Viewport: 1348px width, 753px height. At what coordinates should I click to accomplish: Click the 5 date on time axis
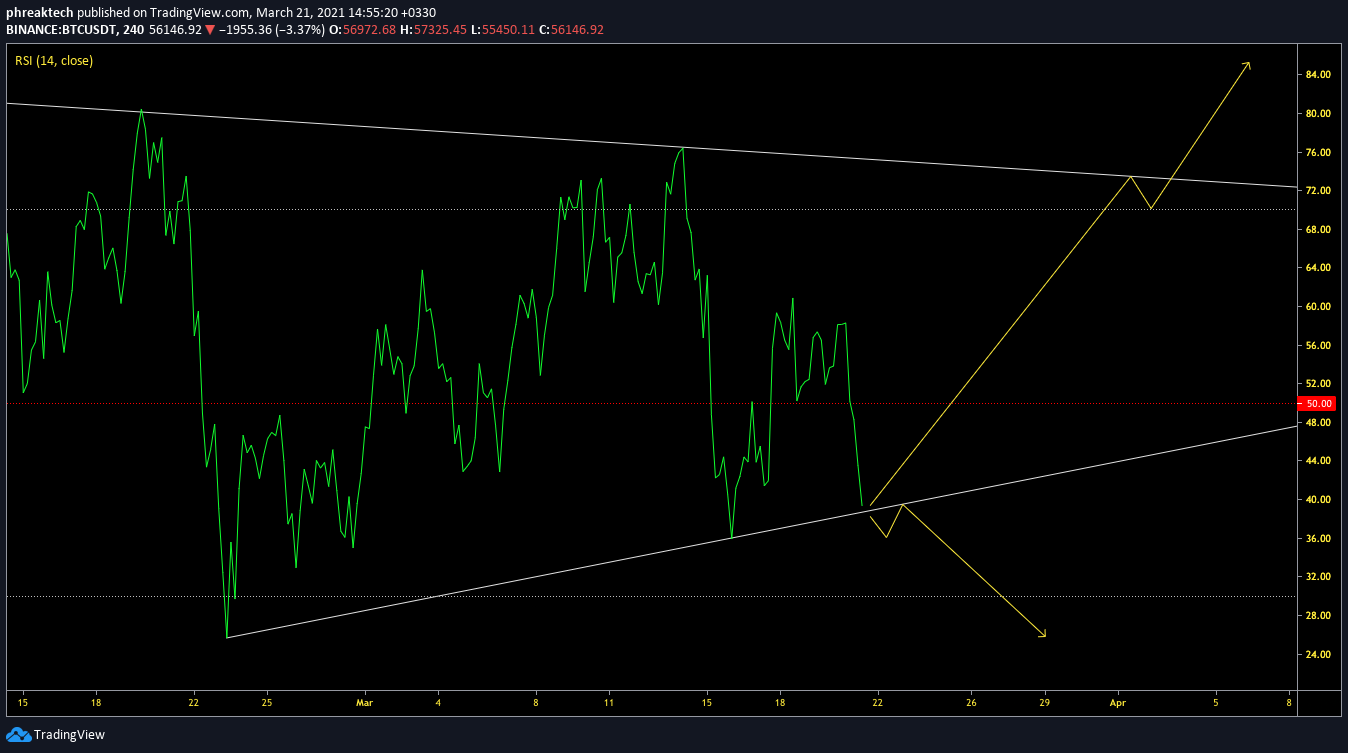pyautogui.click(x=1217, y=702)
